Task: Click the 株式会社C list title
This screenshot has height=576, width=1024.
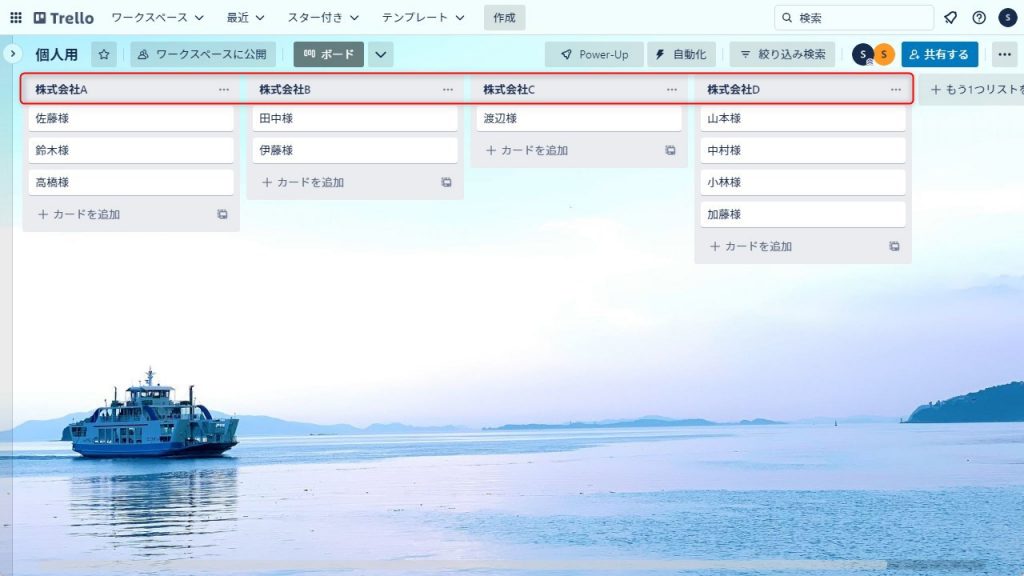Action: coord(509,89)
